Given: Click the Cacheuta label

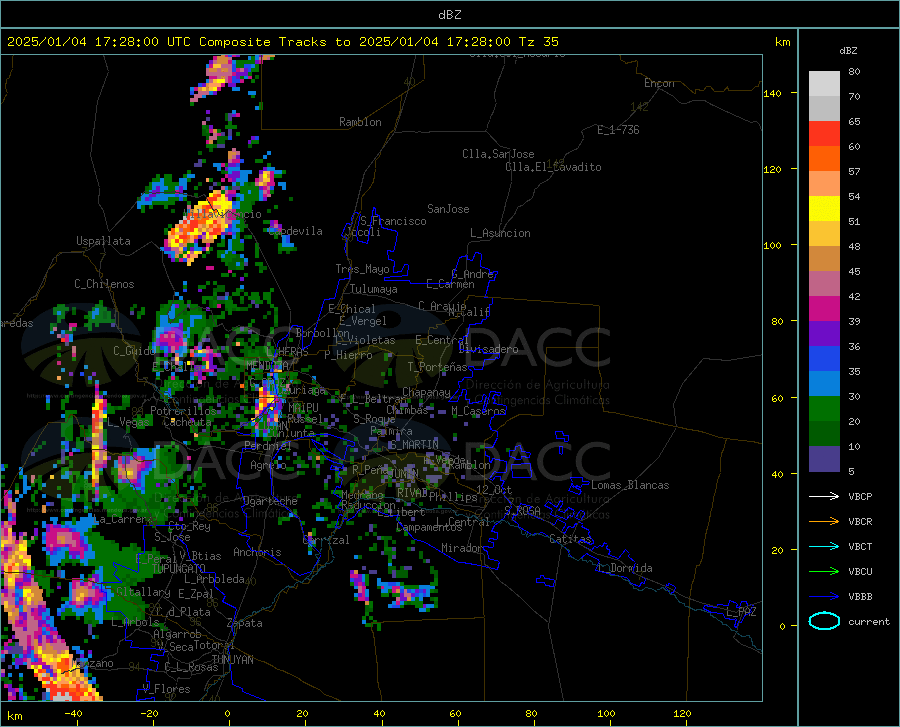Looking at the screenshot, I should coord(187,422).
